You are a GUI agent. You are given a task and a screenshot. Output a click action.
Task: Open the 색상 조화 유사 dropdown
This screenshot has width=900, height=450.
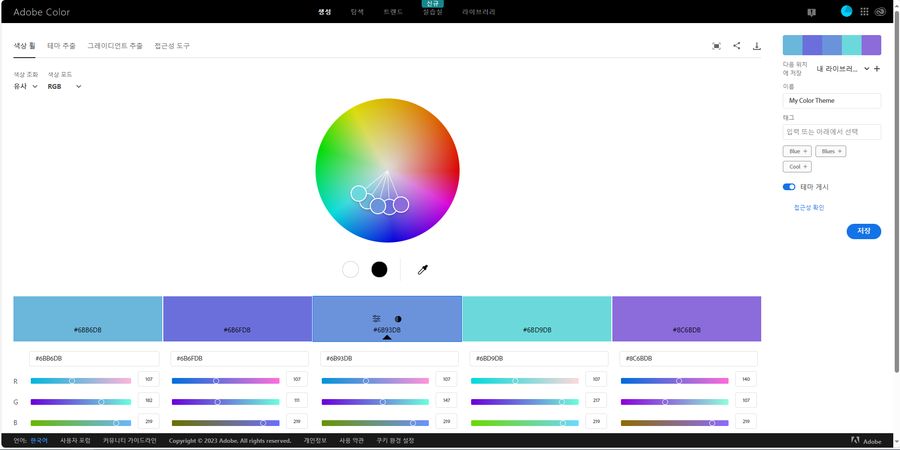(26, 87)
